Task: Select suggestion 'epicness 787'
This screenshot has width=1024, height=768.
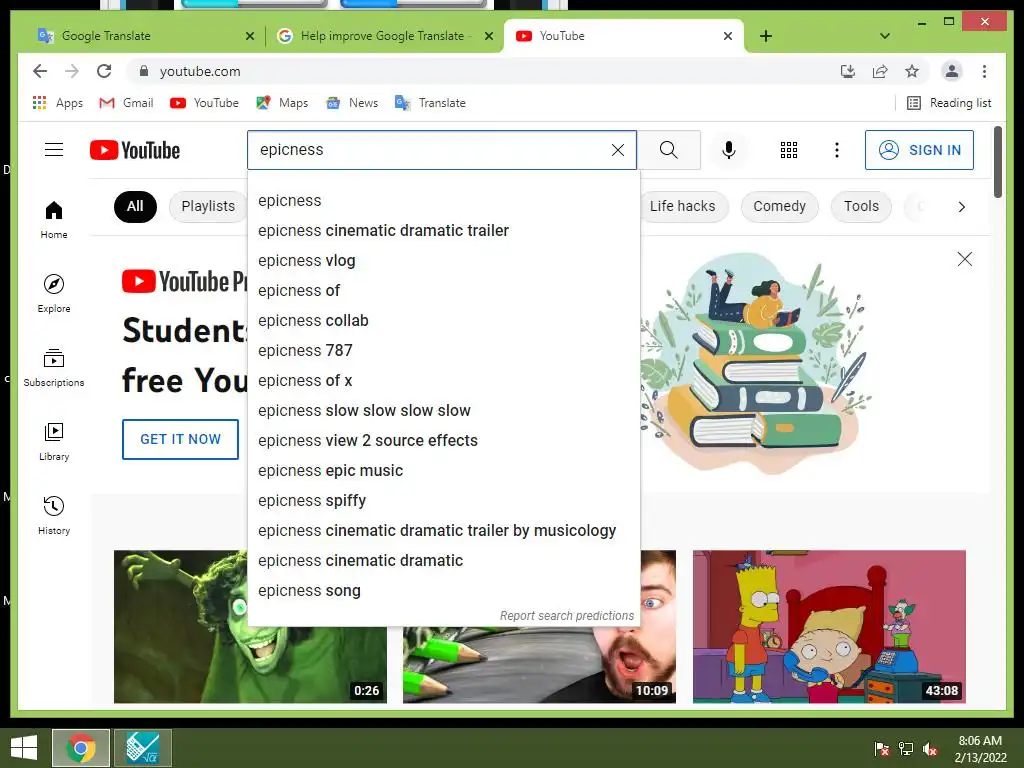Action: [443, 351]
